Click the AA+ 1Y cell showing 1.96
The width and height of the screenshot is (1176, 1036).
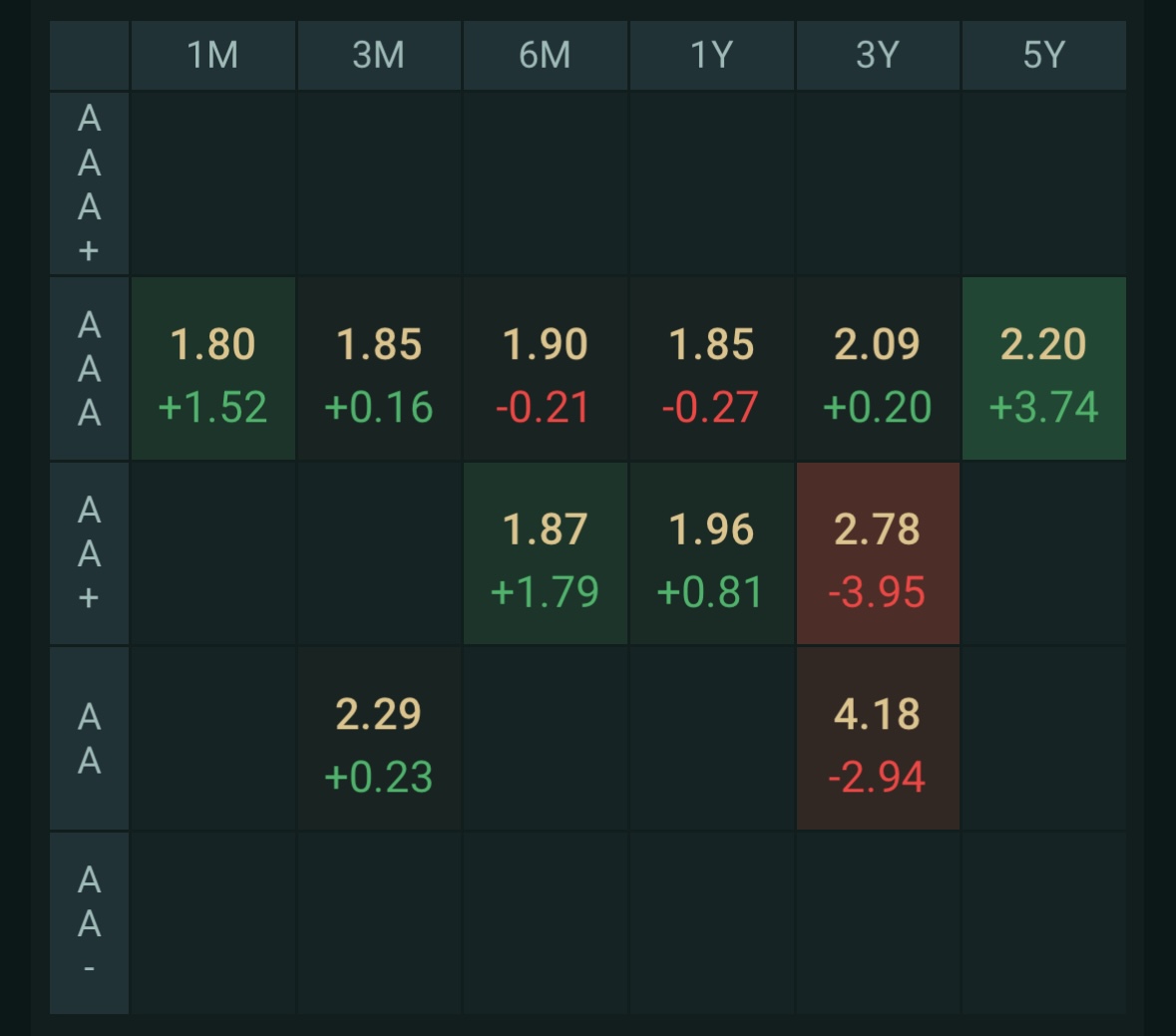click(711, 553)
